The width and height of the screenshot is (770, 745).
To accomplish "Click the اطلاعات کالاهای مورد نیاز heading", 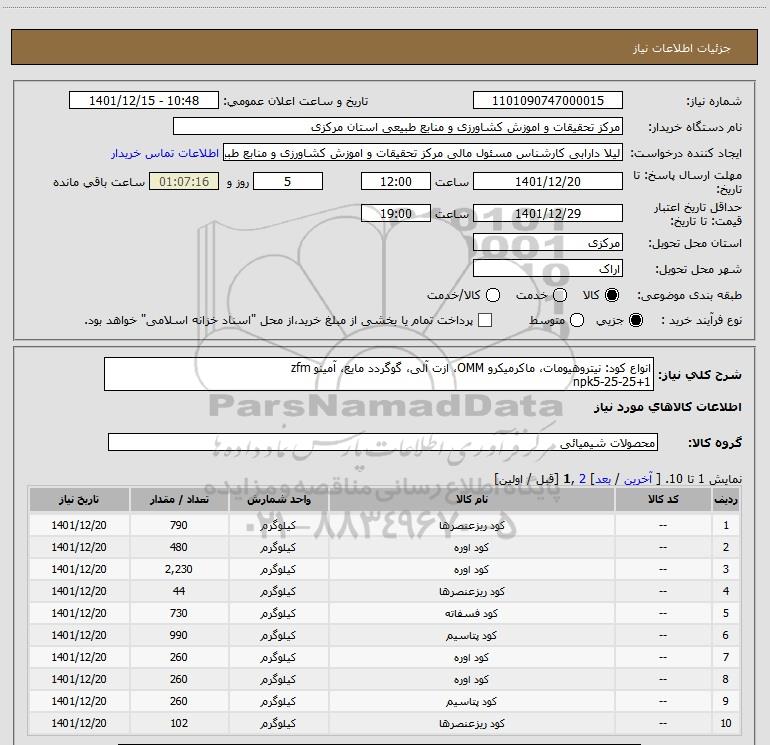I will tap(668, 407).
